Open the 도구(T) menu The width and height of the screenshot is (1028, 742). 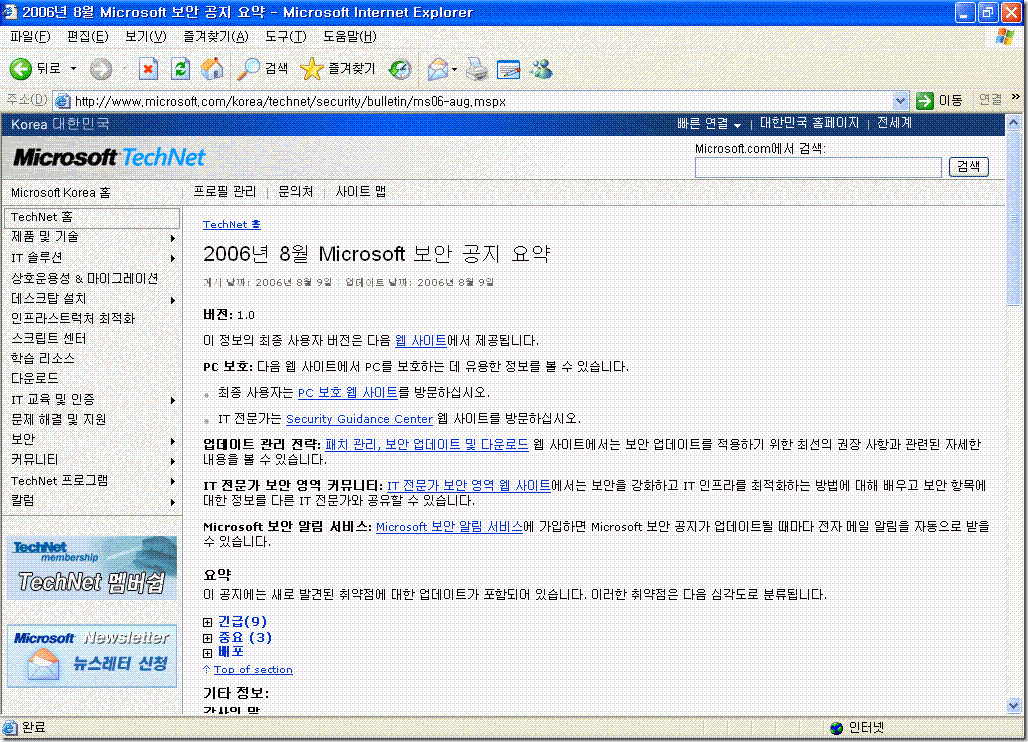click(x=285, y=37)
